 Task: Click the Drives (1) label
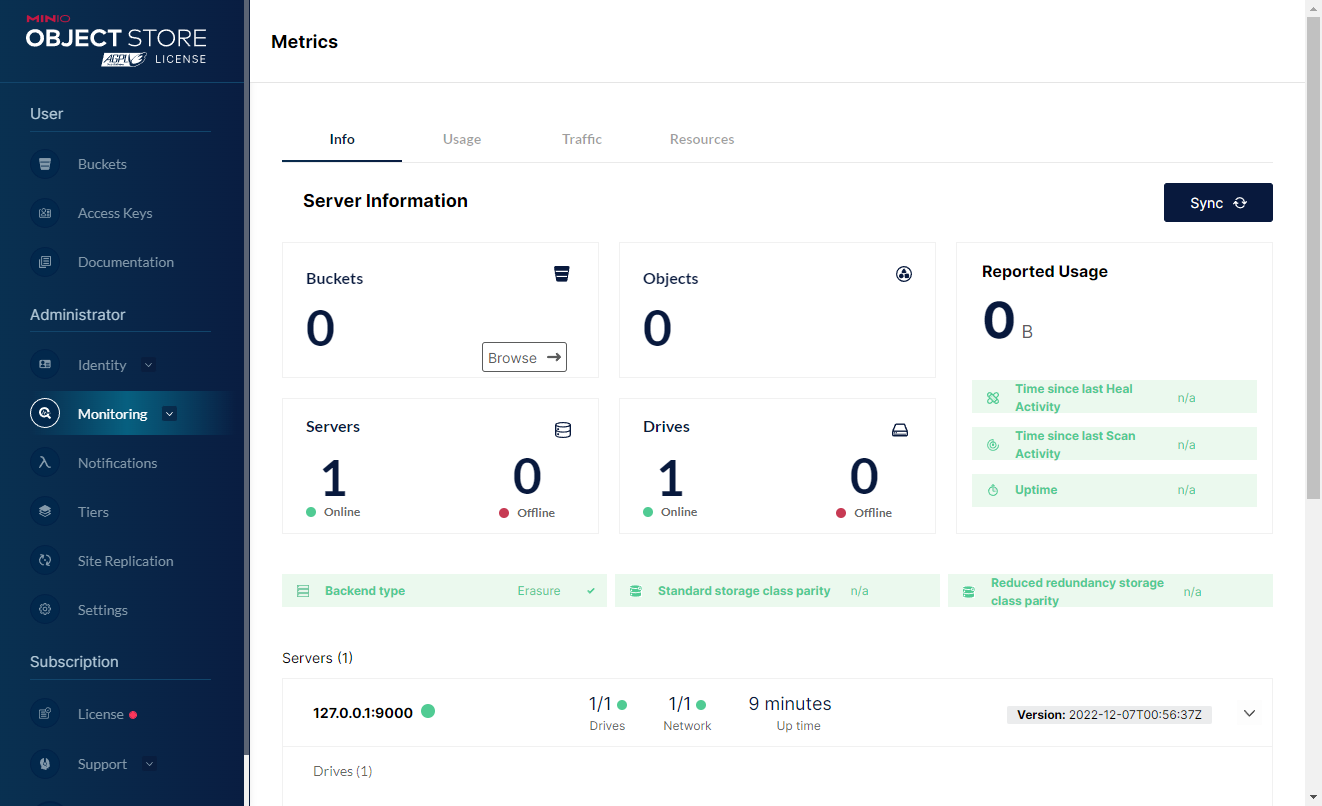(342, 771)
